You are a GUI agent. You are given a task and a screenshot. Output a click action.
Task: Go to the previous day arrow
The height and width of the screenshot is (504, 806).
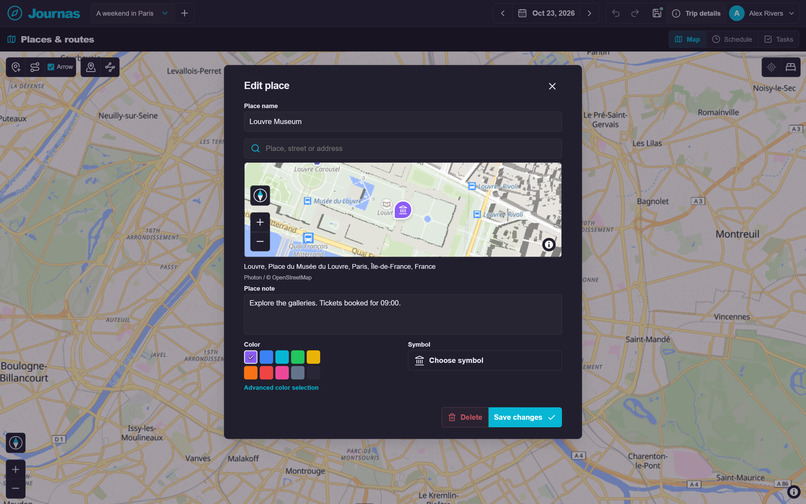pos(503,13)
